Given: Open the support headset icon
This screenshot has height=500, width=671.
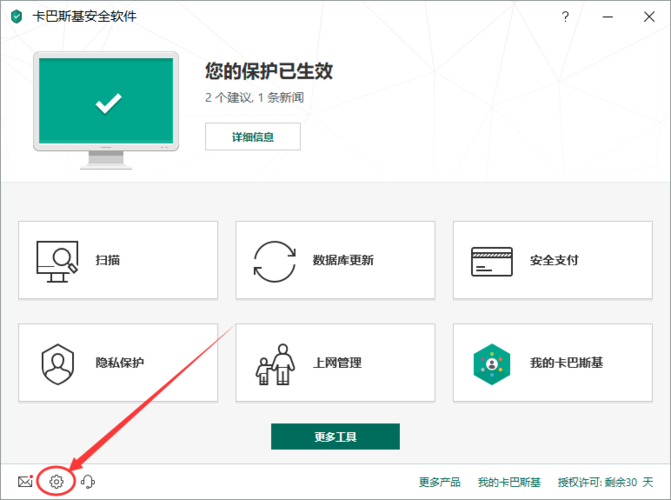Looking at the screenshot, I should (88, 482).
